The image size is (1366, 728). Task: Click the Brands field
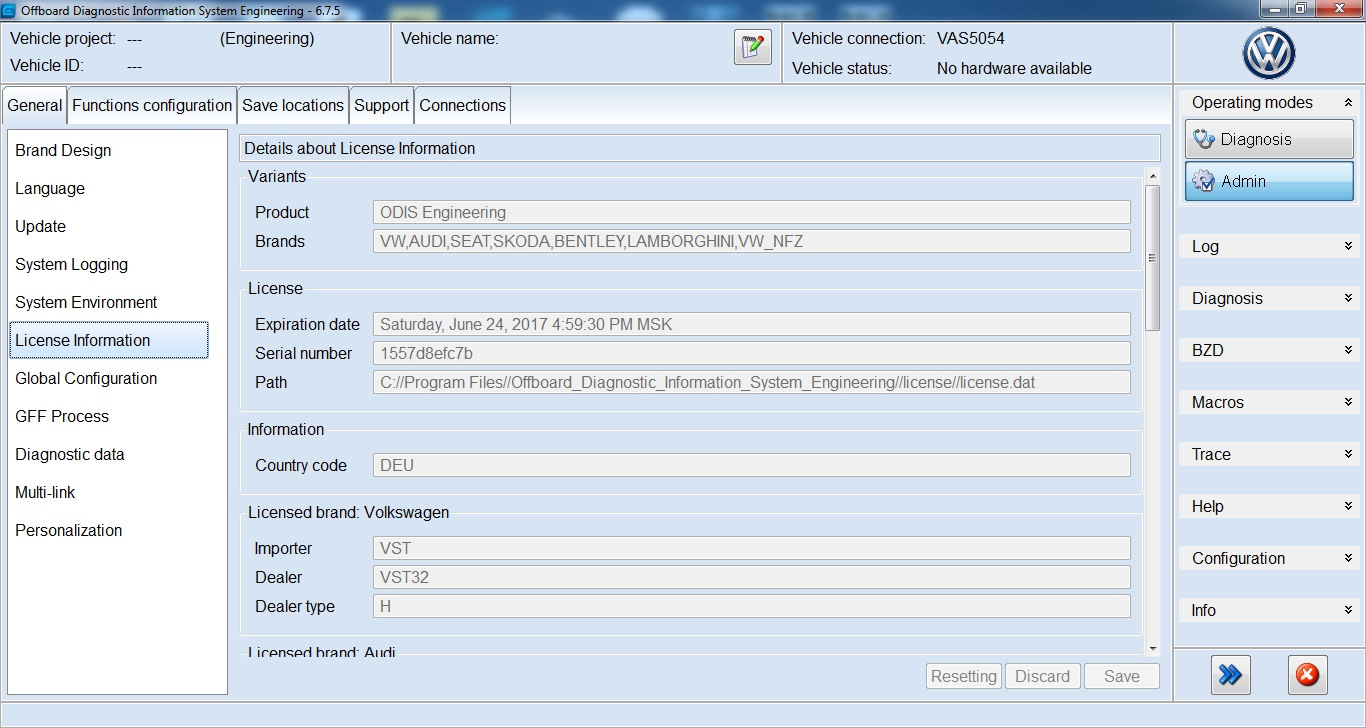pos(752,241)
